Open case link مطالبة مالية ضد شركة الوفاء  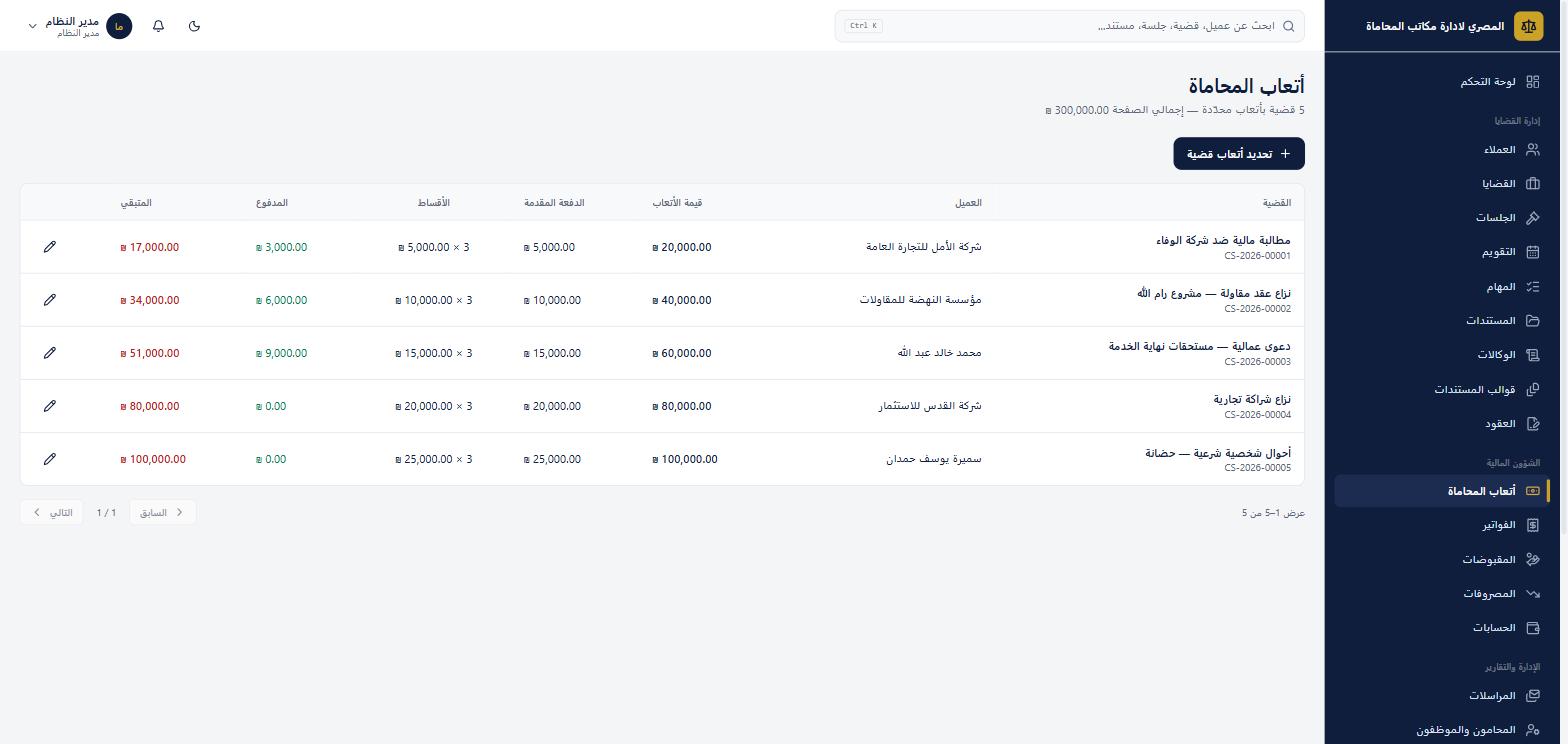(x=1223, y=241)
